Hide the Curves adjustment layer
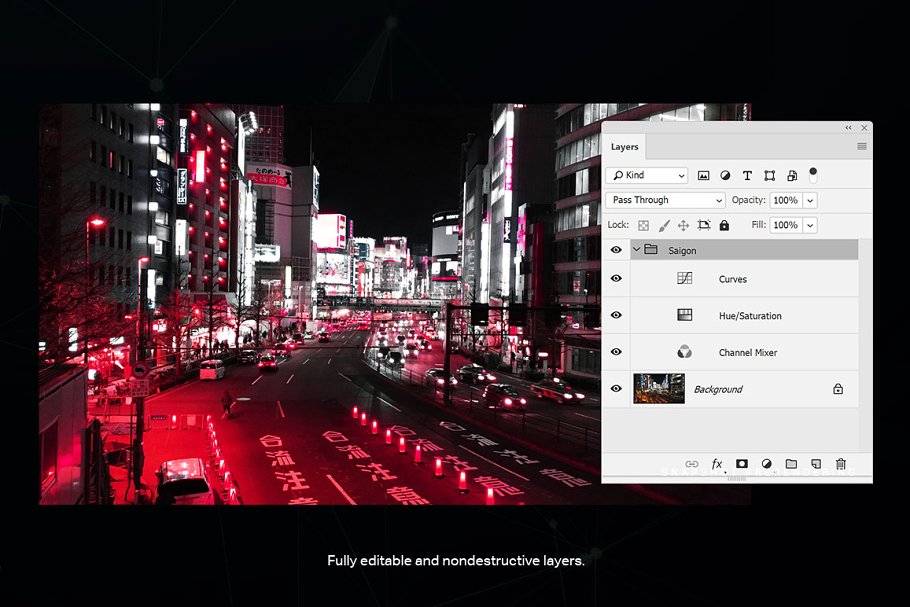 coord(617,278)
